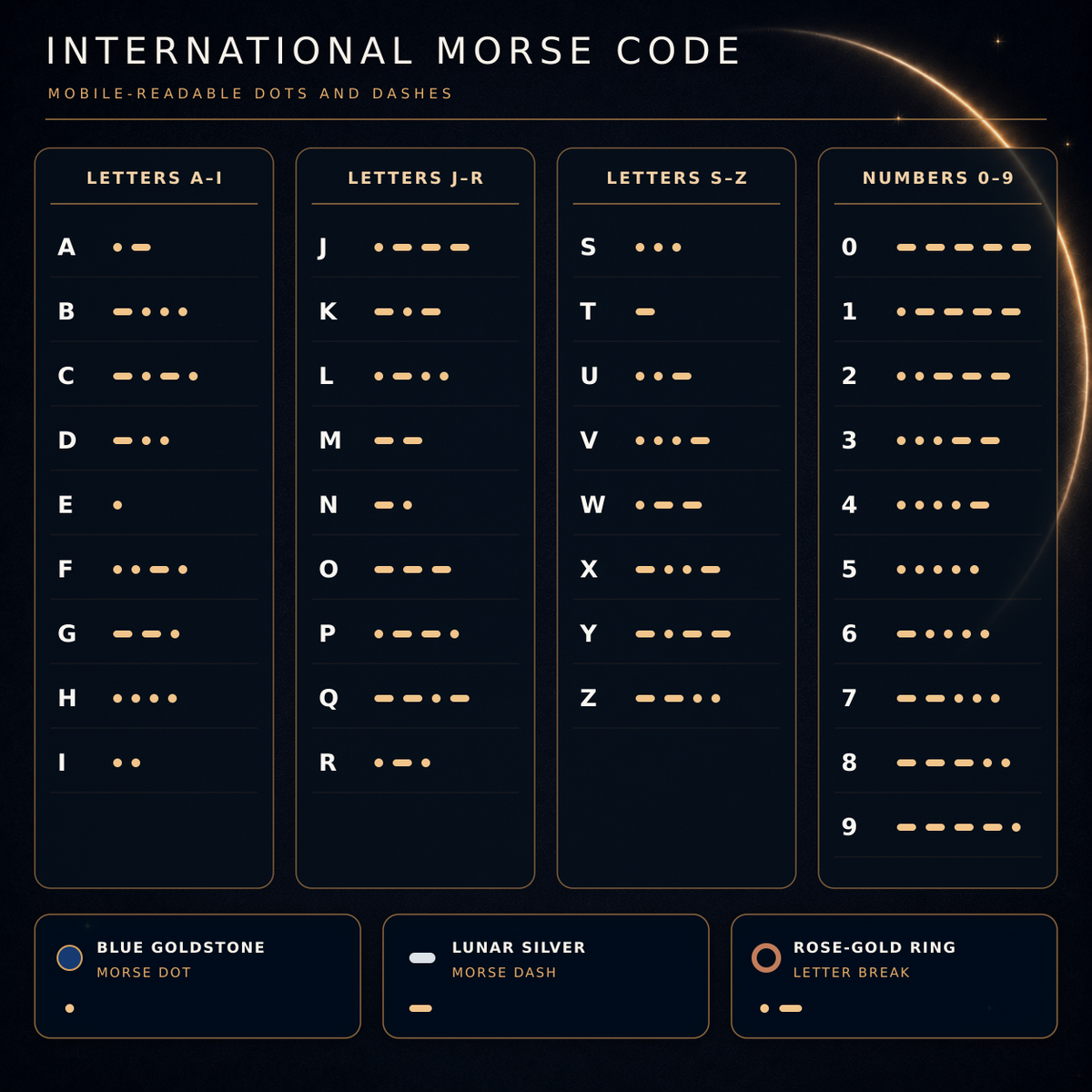The image size is (1092, 1092).
Task: Click the five-dot code for number 5
Action: [937, 570]
